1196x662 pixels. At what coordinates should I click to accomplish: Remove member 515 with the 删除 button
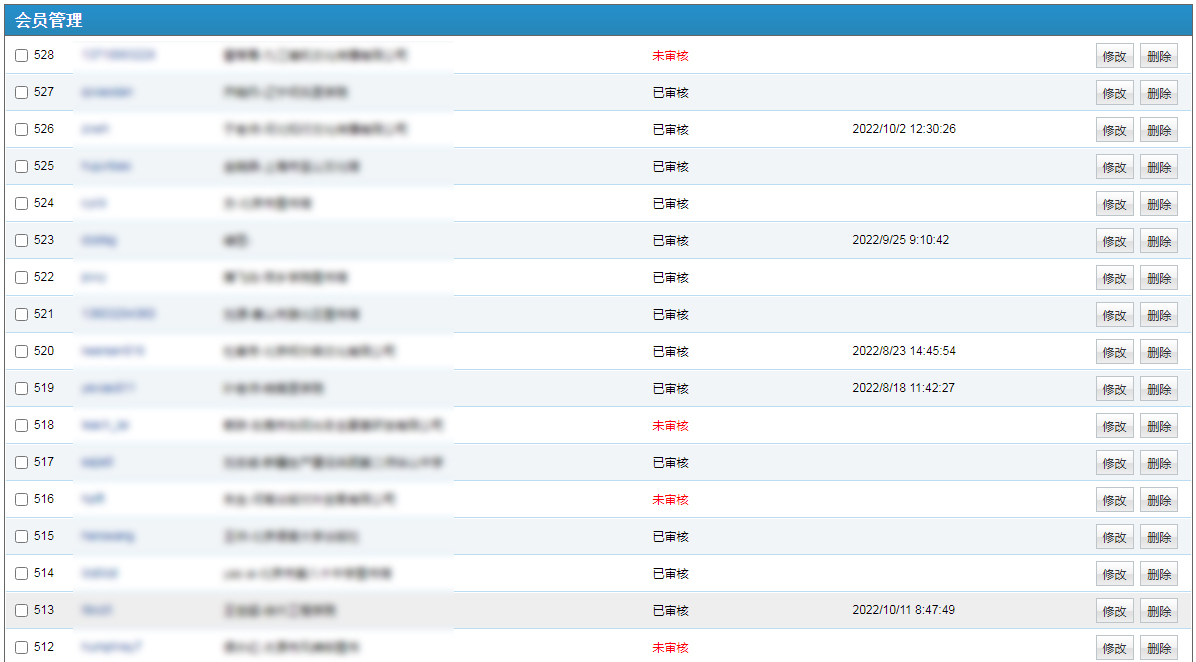pos(1158,537)
